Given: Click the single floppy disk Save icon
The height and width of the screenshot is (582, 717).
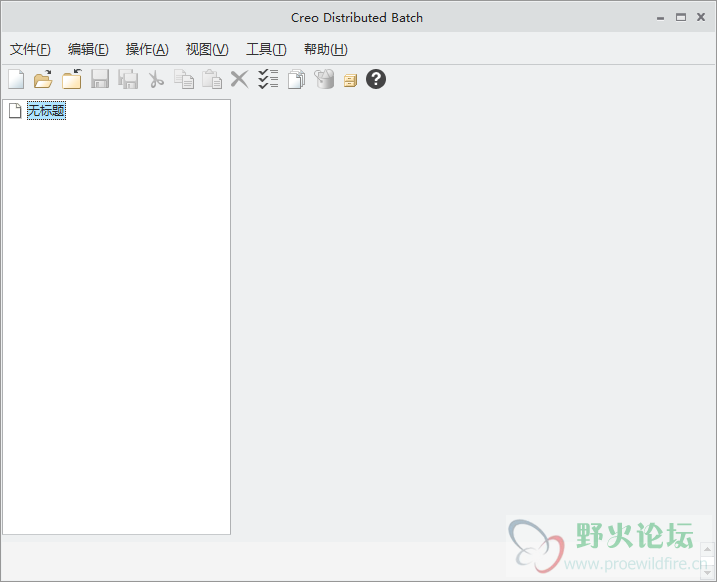Looking at the screenshot, I should pos(100,79).
